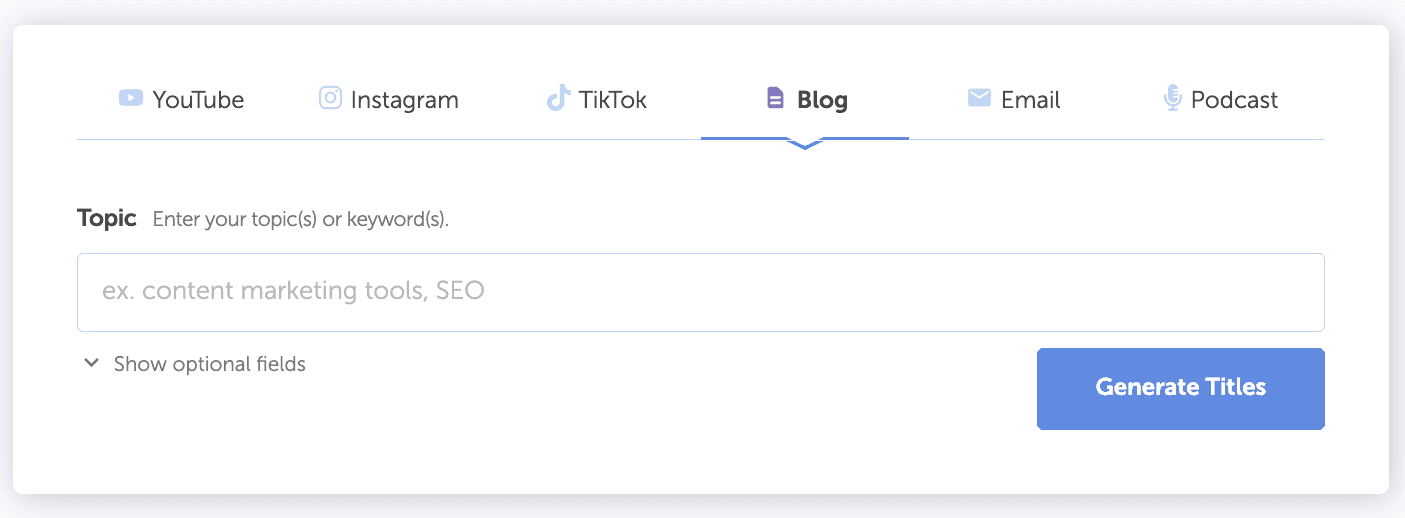
Task: Click the 'ex. content marketing tools, SEO' placeholder
Action: (293, 292)
